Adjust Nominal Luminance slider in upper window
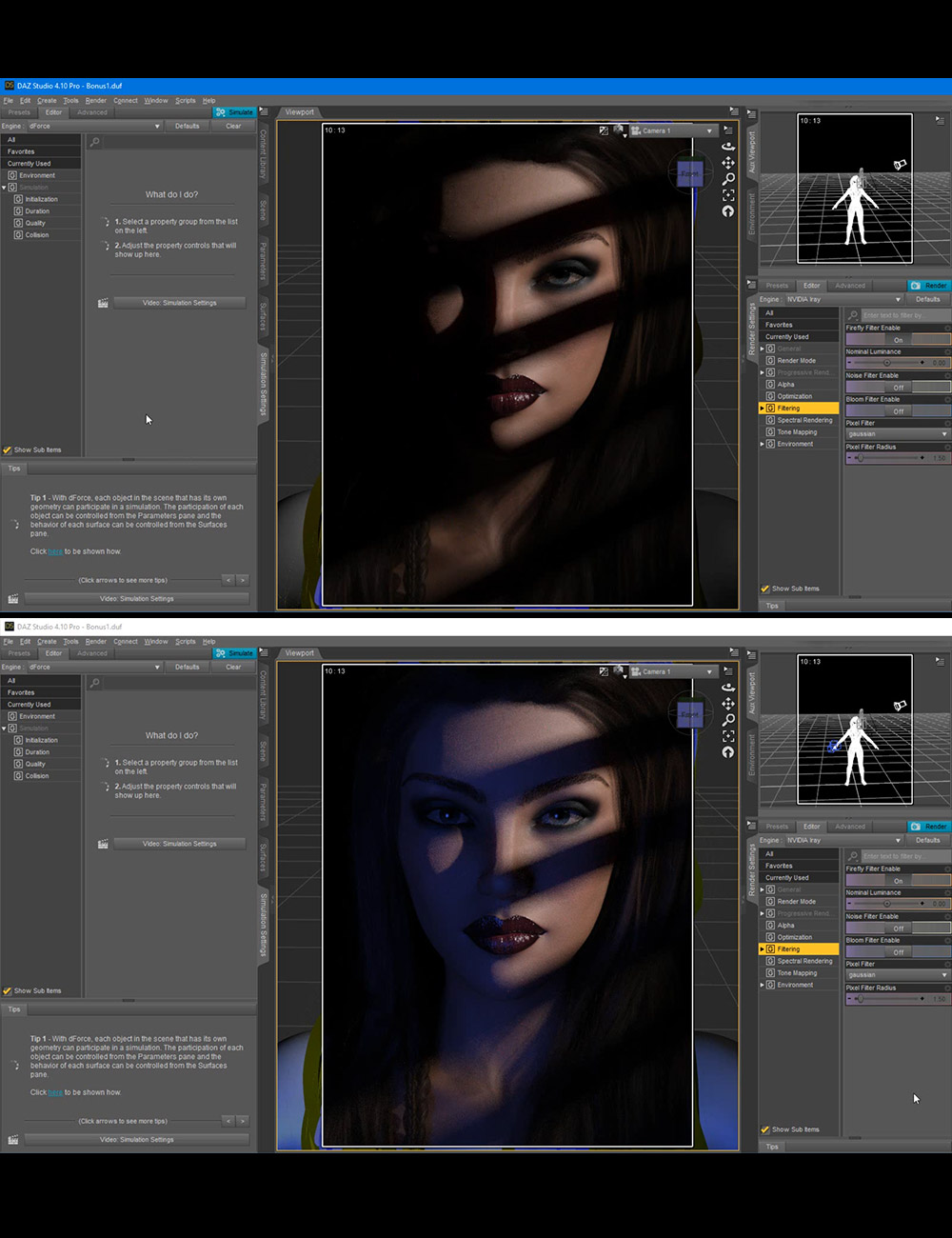This screenshot has height=1238, width=952. tap(885, 363)
